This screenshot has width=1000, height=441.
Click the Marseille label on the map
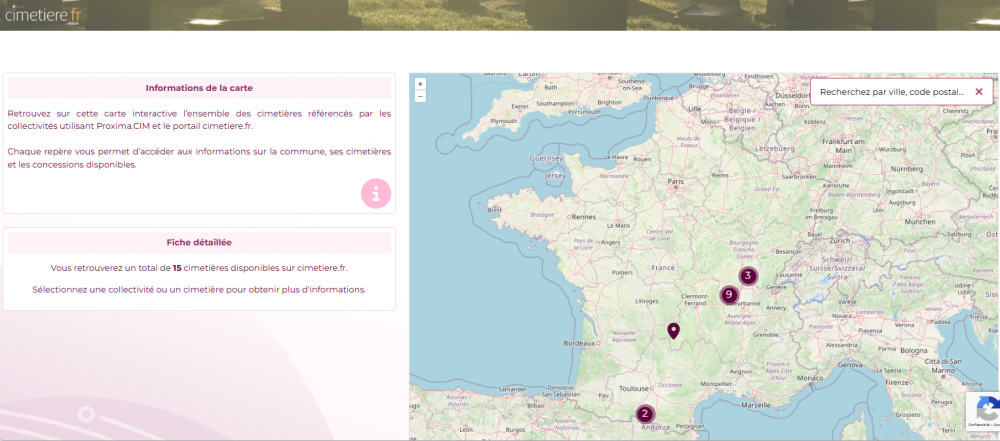(x=758, y=404)
